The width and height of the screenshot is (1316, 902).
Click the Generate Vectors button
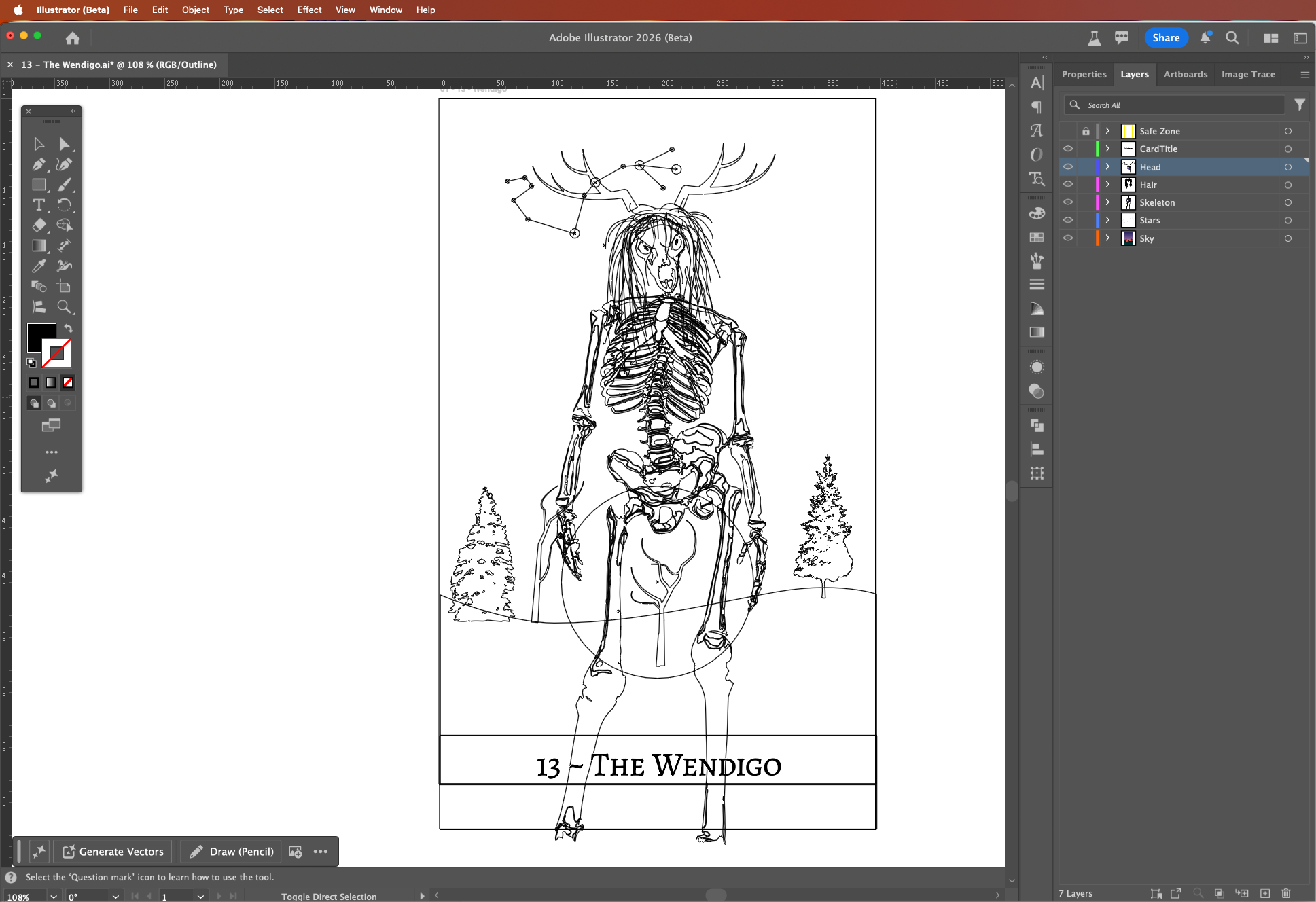pyautogui.click(x=113, y=852)
